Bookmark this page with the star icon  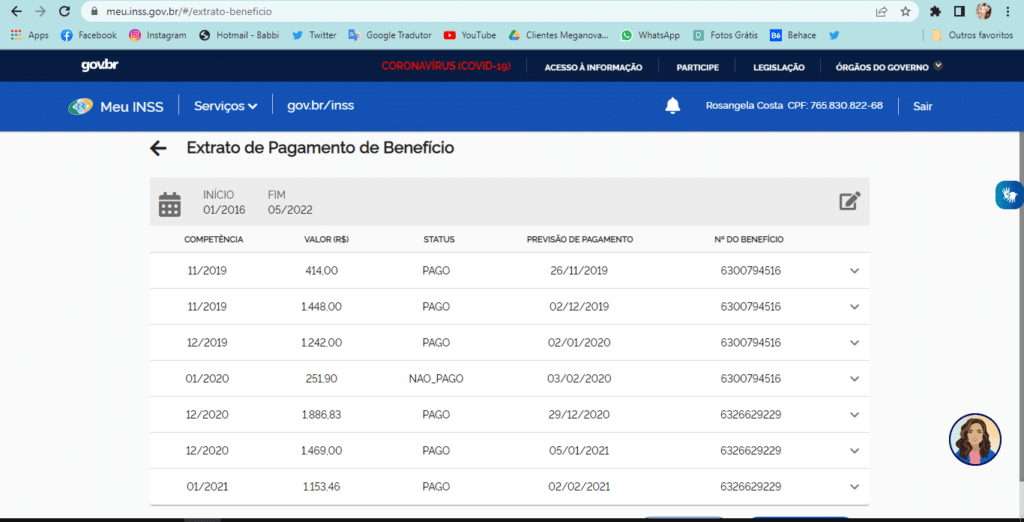[x=905, y=12]
